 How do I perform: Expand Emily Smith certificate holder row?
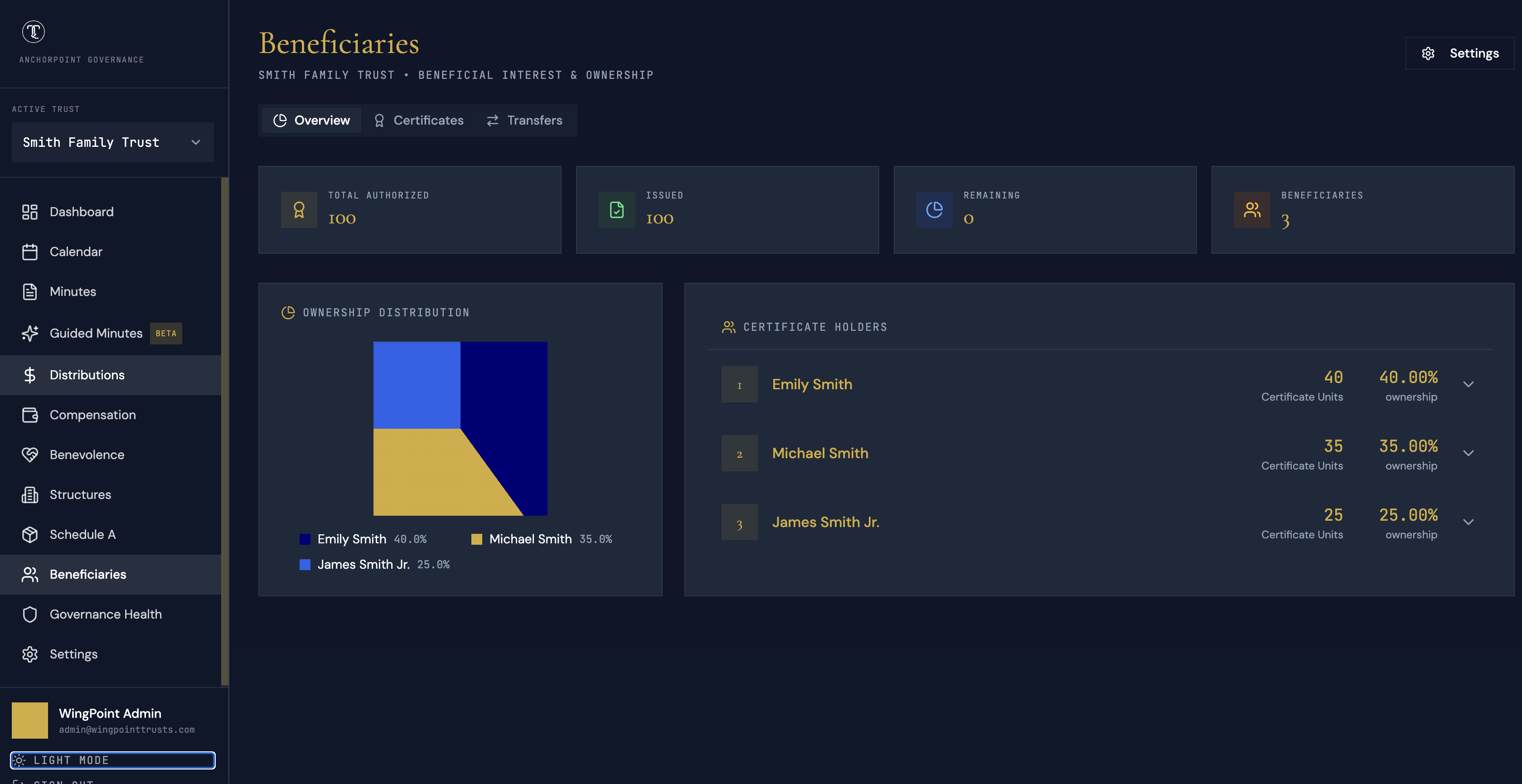(x=1468, y=385)
